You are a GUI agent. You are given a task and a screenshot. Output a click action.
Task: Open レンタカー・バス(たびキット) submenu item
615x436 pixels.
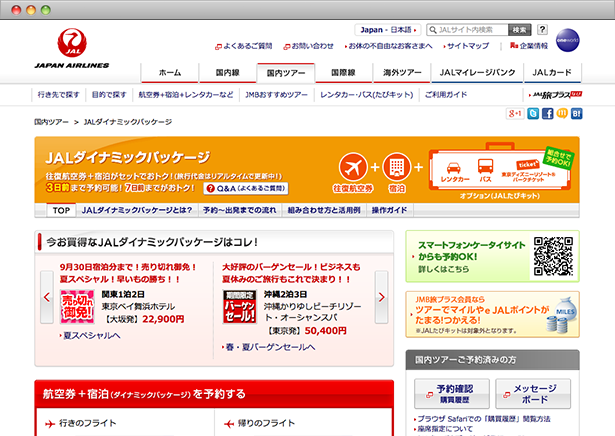[367, 95]
